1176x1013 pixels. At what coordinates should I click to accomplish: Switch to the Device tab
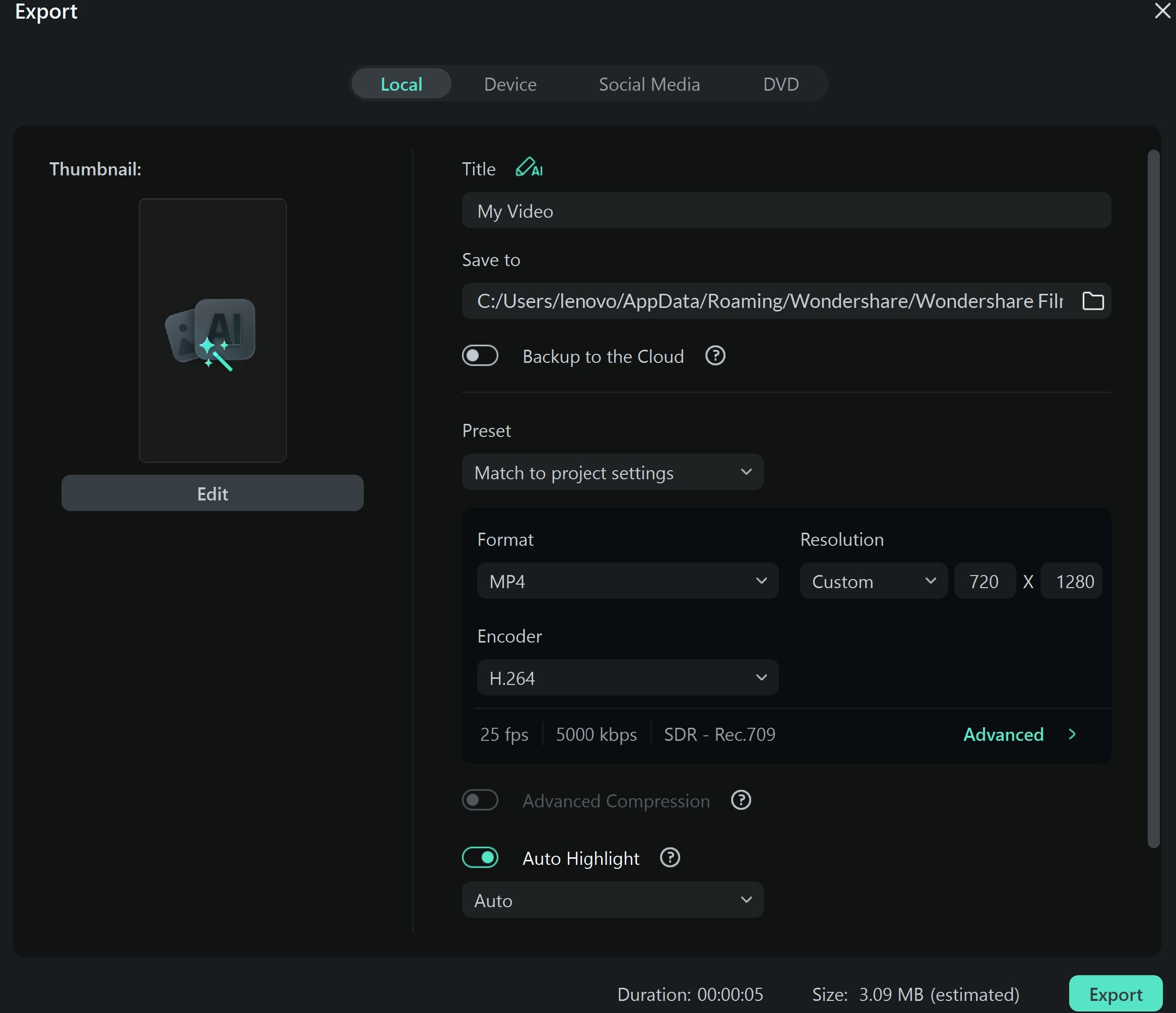(x=510, y=84)
